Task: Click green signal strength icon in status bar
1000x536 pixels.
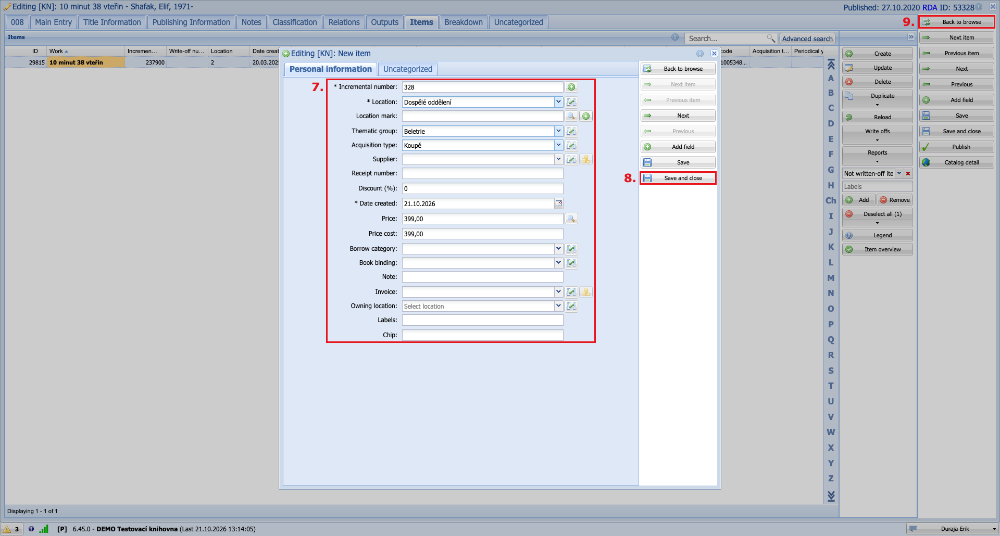Action: pos(44,529)
